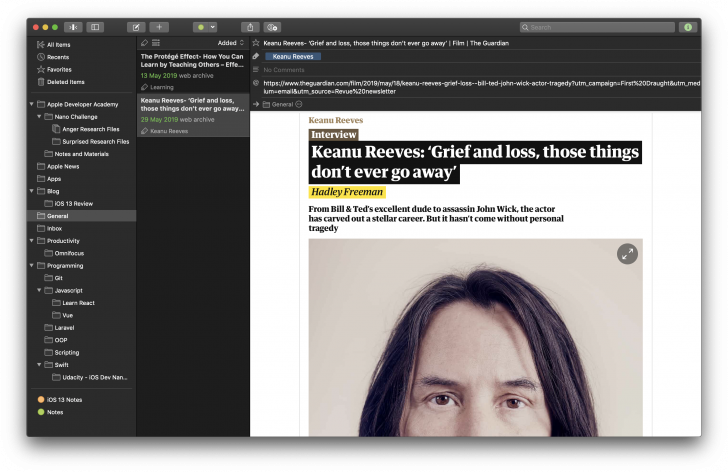Screen dimensions: 728x472
Task: Click the compose new note icon
Action: pyautogui.click(x=136, y=27)
